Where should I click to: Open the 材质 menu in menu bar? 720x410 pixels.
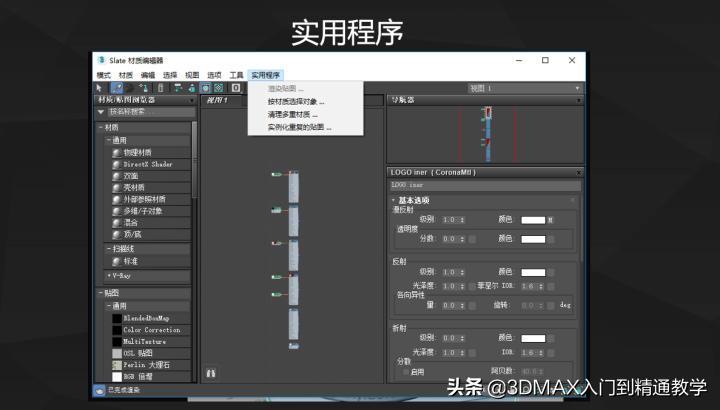[x=126, y=75]
